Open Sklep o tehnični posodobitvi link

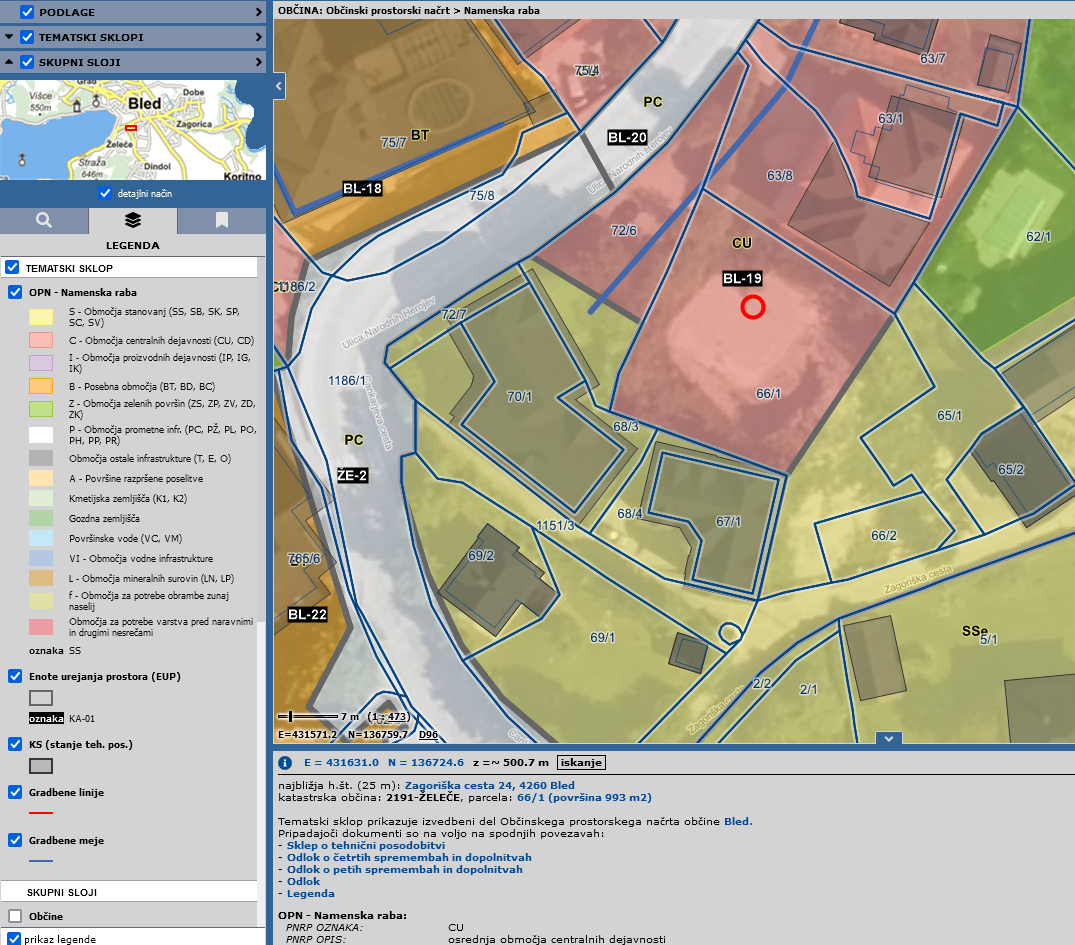click(365, 846)
